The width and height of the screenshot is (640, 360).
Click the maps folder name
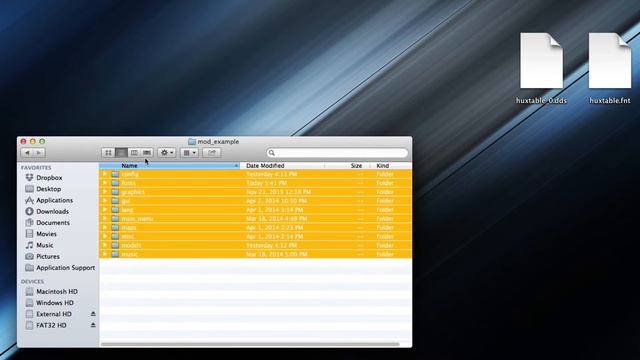[129, 228]
